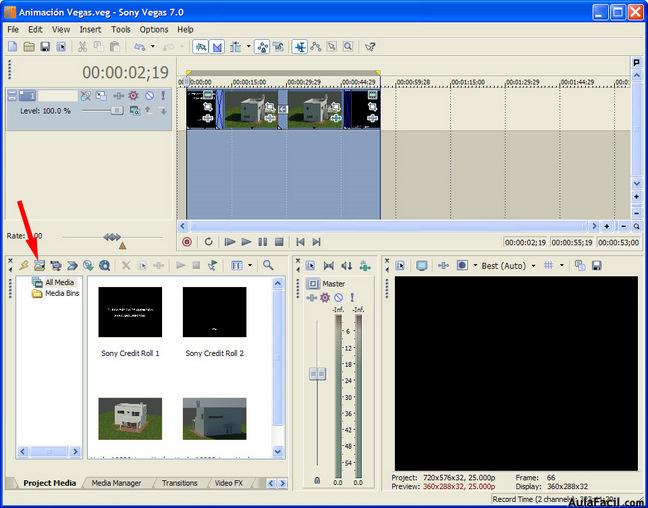Open the Tools menu
This screenshot has width=648, height=508.
tap(121, 29)
